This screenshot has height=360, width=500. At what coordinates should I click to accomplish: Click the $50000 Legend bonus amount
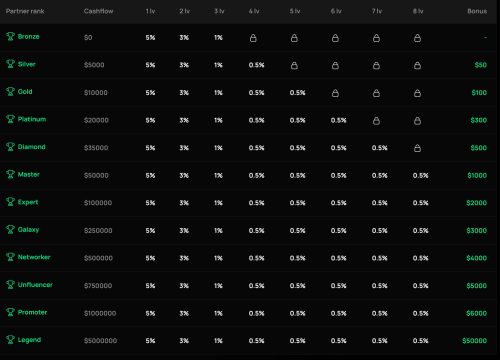click(474, 341)
